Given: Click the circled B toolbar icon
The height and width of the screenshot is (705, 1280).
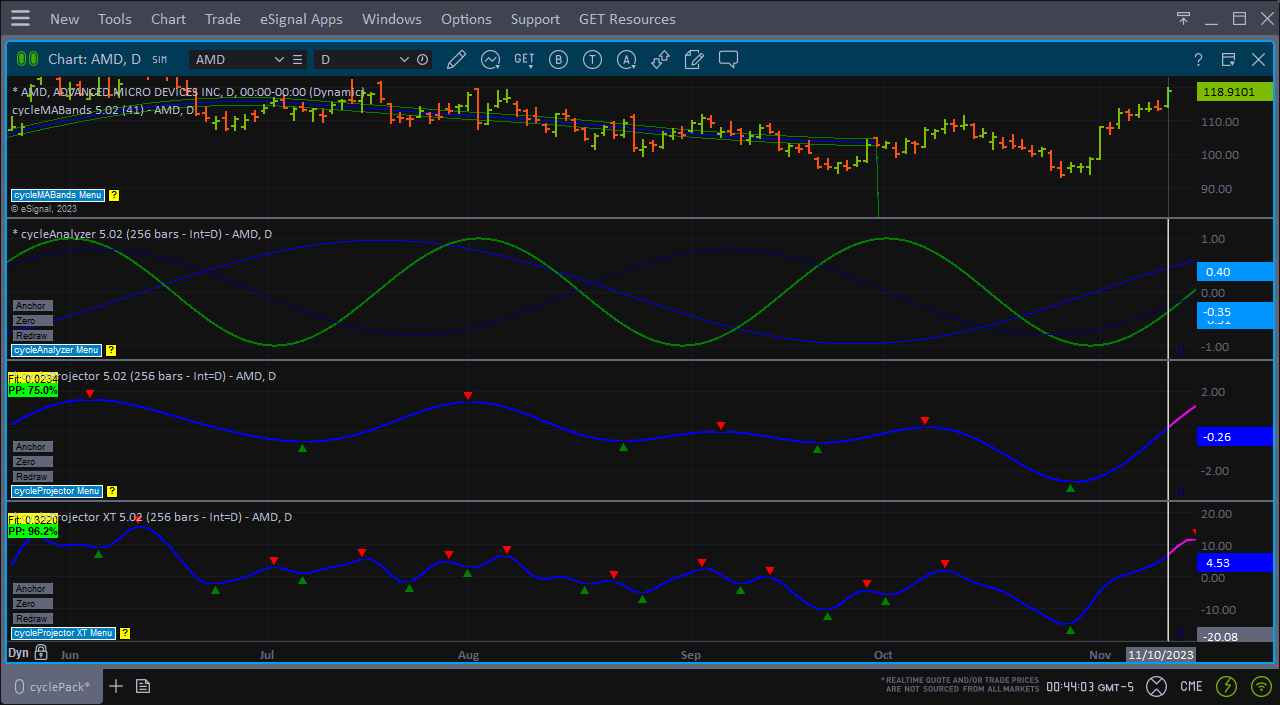Looking at the screenshot, I should coord(558,60).
